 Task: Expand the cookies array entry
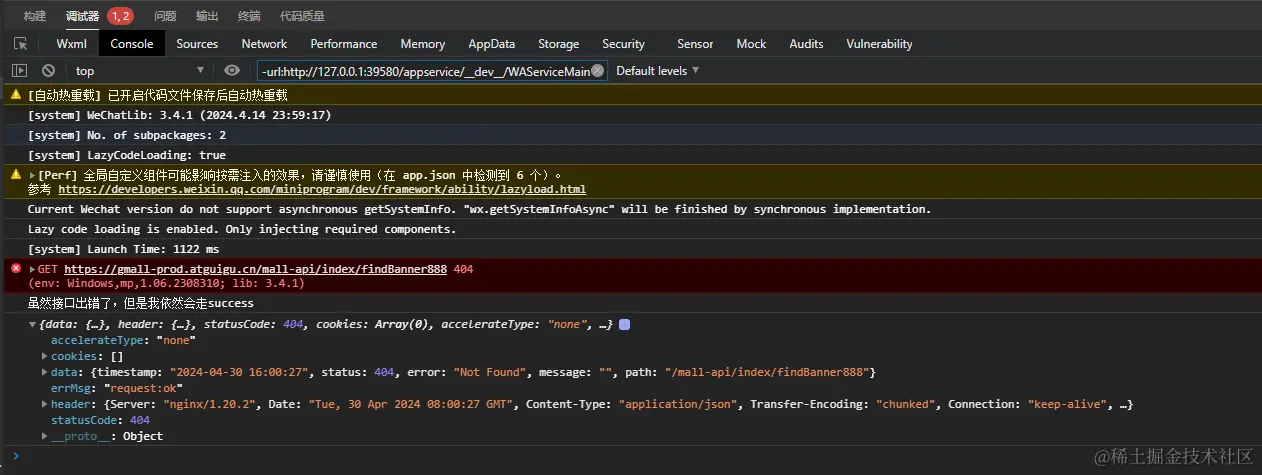(x=45, y=356)
